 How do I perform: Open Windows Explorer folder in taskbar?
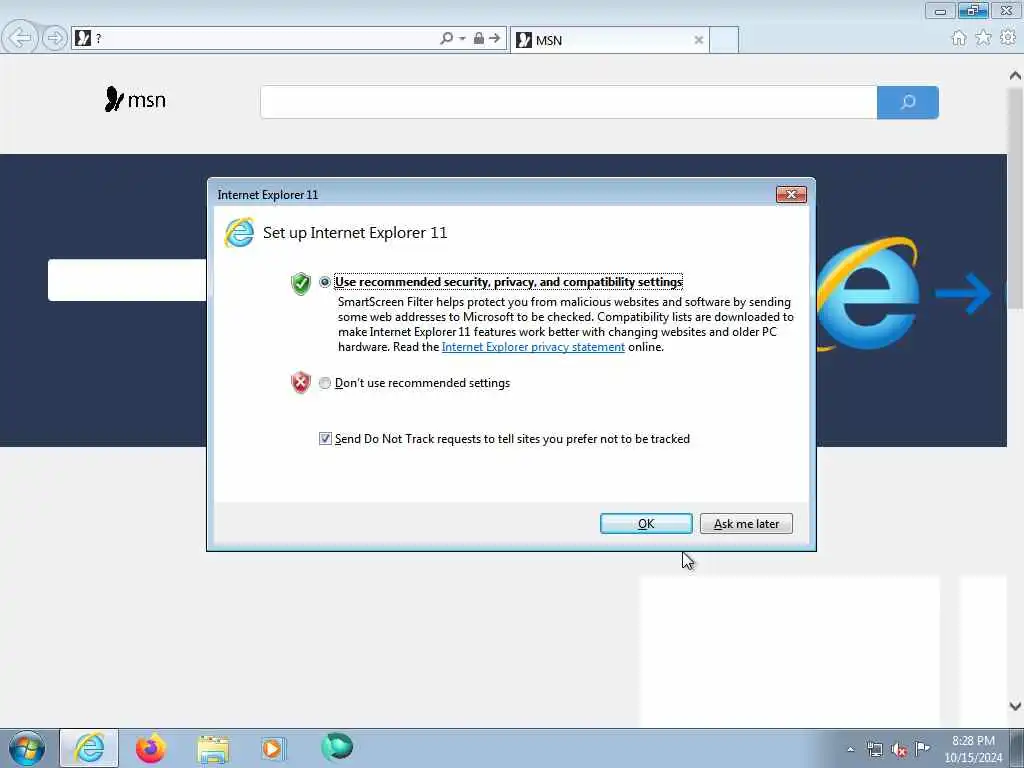(213, 749)
